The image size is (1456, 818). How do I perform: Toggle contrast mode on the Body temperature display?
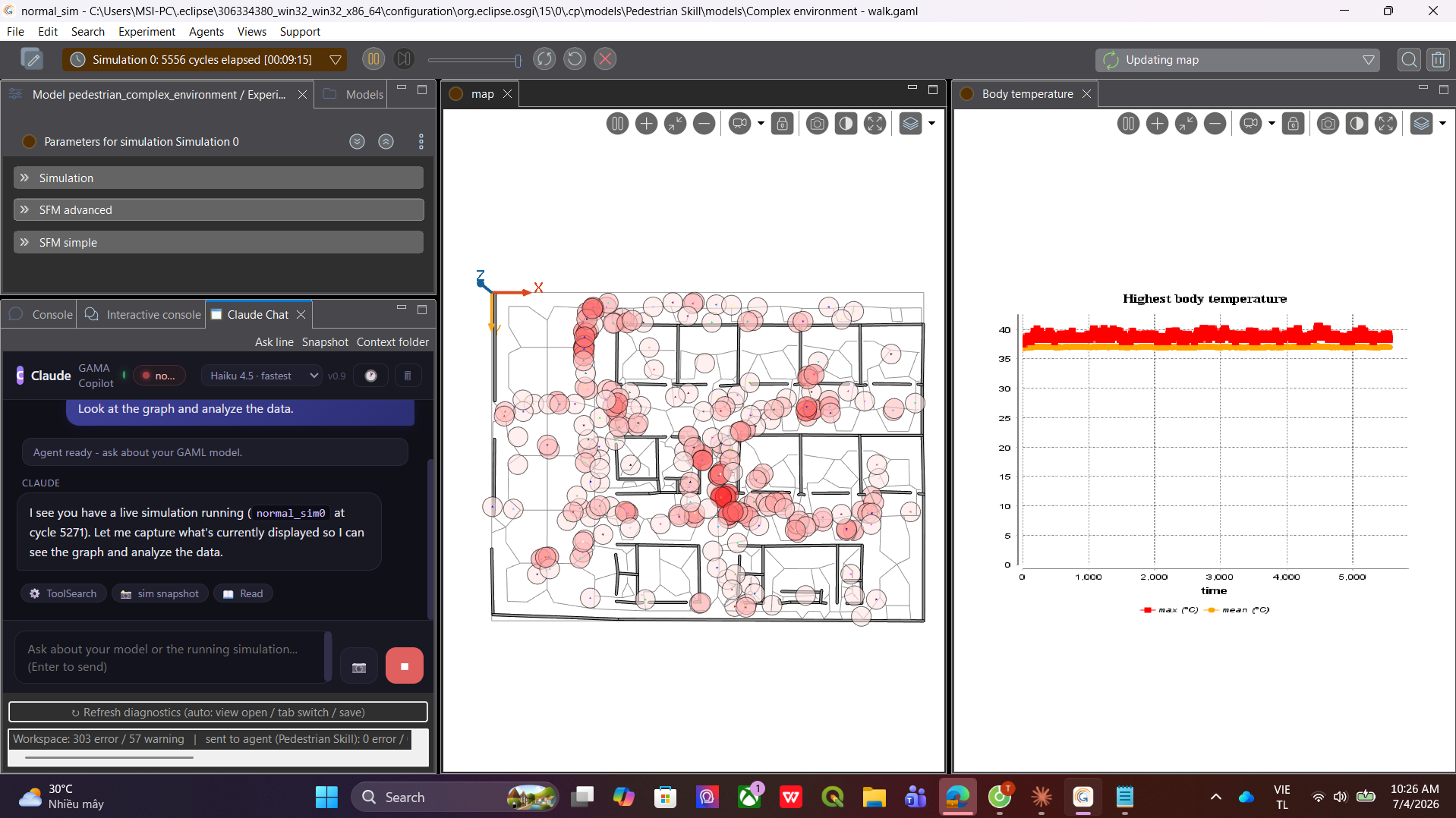(x=1357, y=124)
